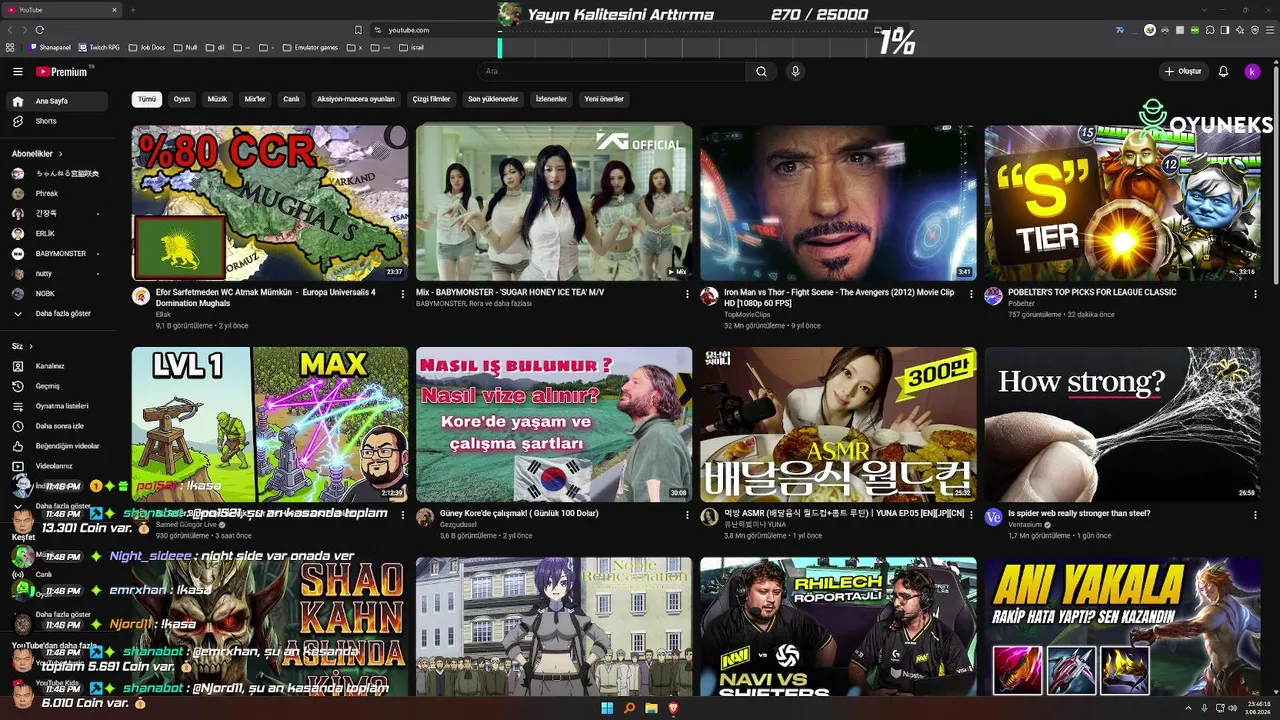Select the Oyun filter chip
The width and height of the screenshot is (1280, 720).
(x=182, y=99)
